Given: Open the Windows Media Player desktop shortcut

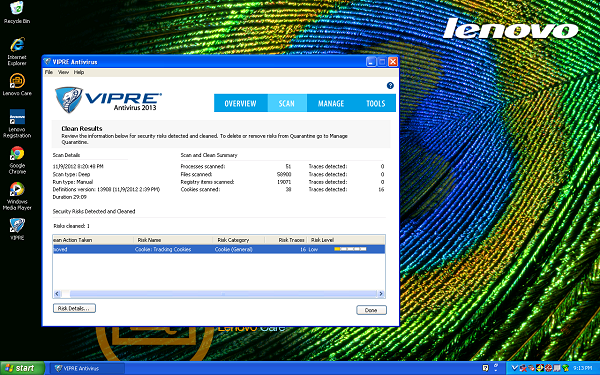Looking at the screenshot, I should [x=17, y=196].
